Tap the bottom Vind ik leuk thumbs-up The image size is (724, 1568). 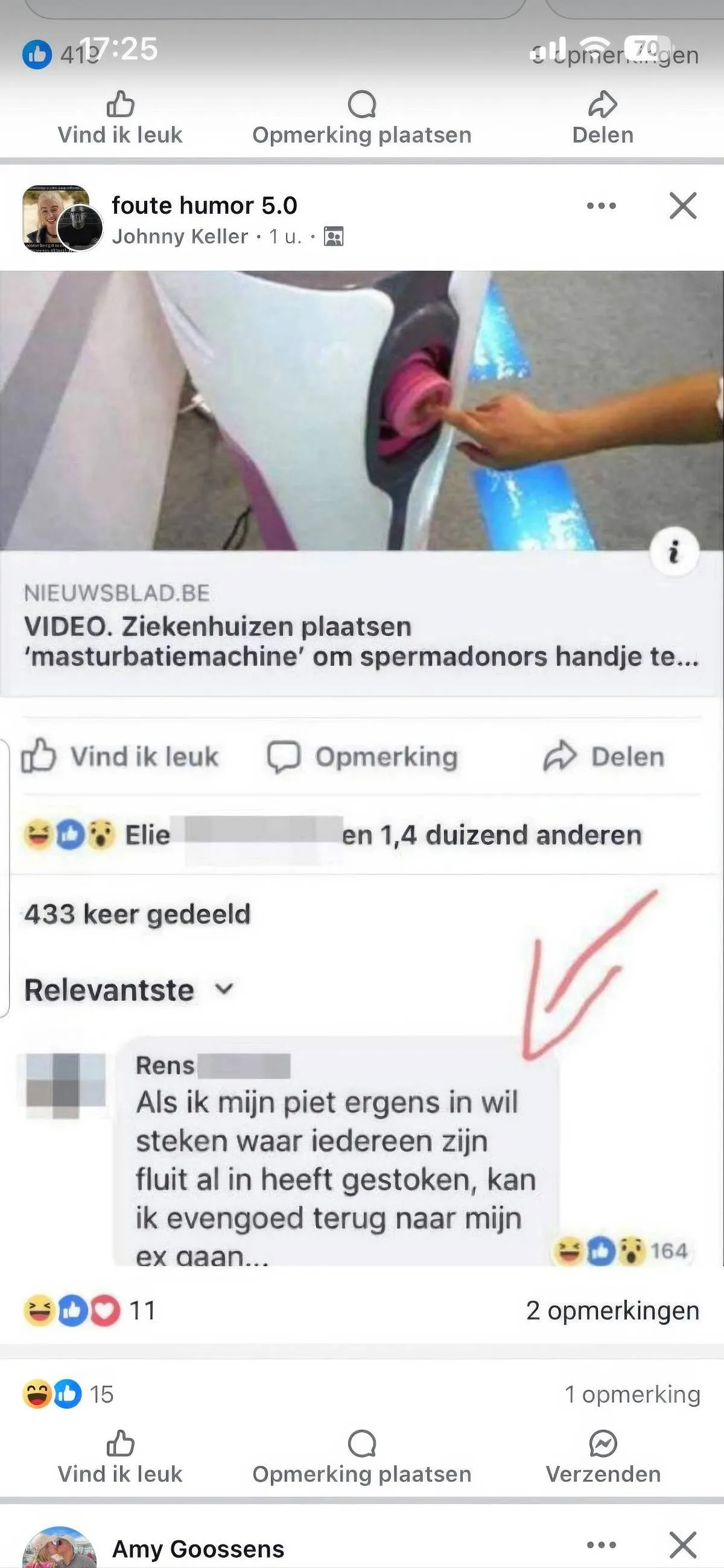(x=120, y=1444)
